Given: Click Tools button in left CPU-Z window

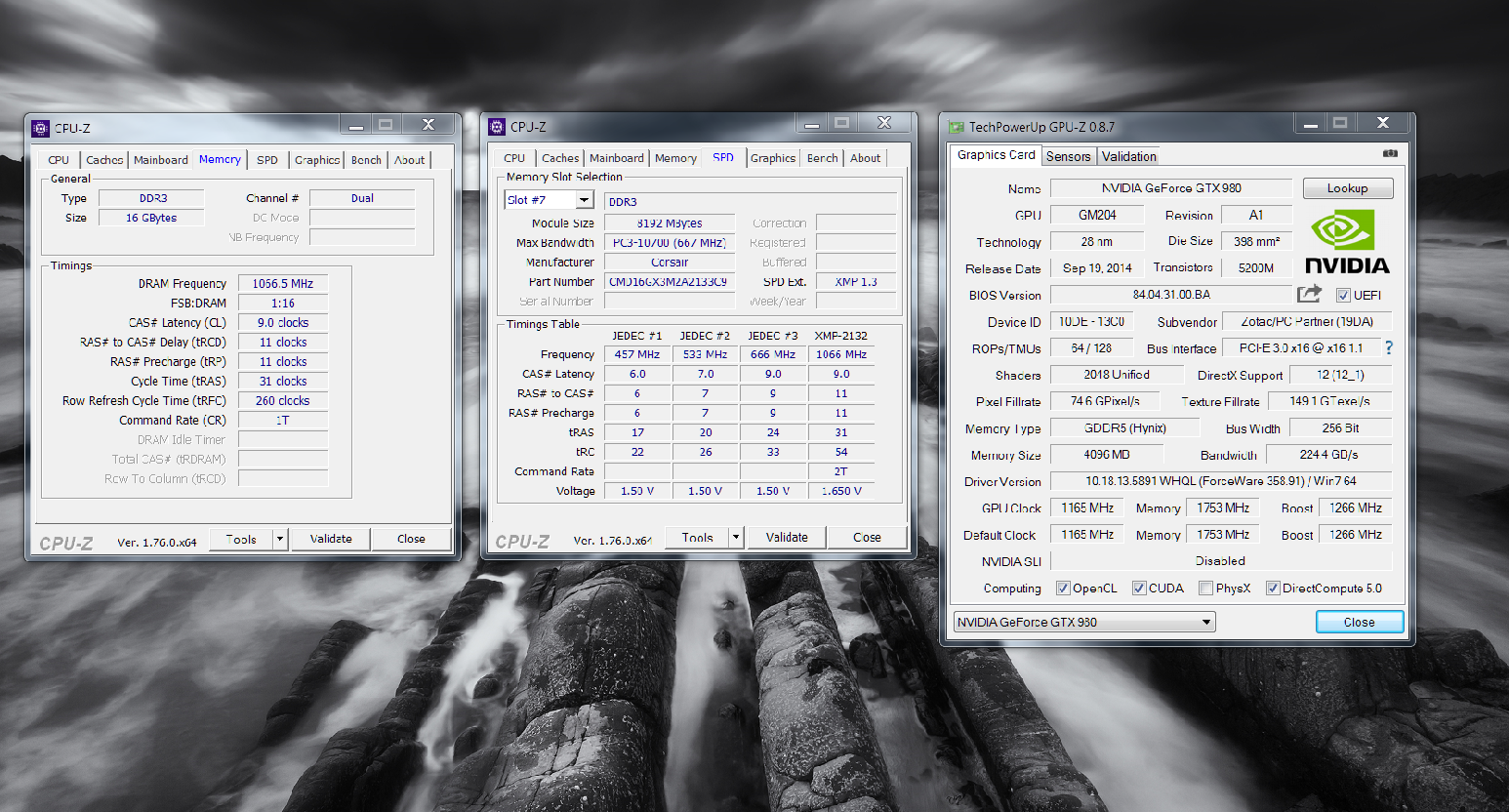Looking at the screenshot, I should [x=241, y=539].
